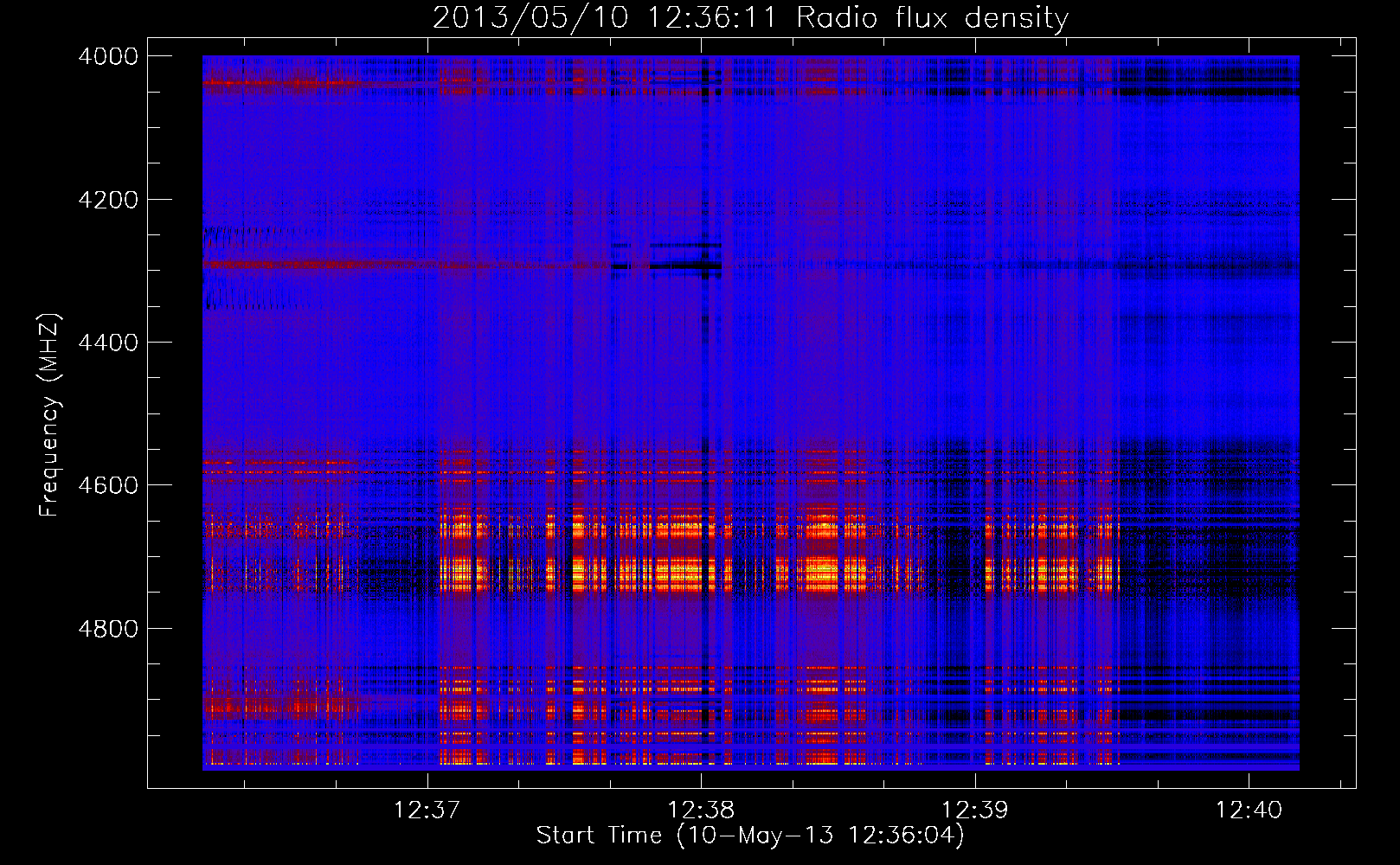
Task: Click the '12:40' time axis label
Action: [1249, 811]
